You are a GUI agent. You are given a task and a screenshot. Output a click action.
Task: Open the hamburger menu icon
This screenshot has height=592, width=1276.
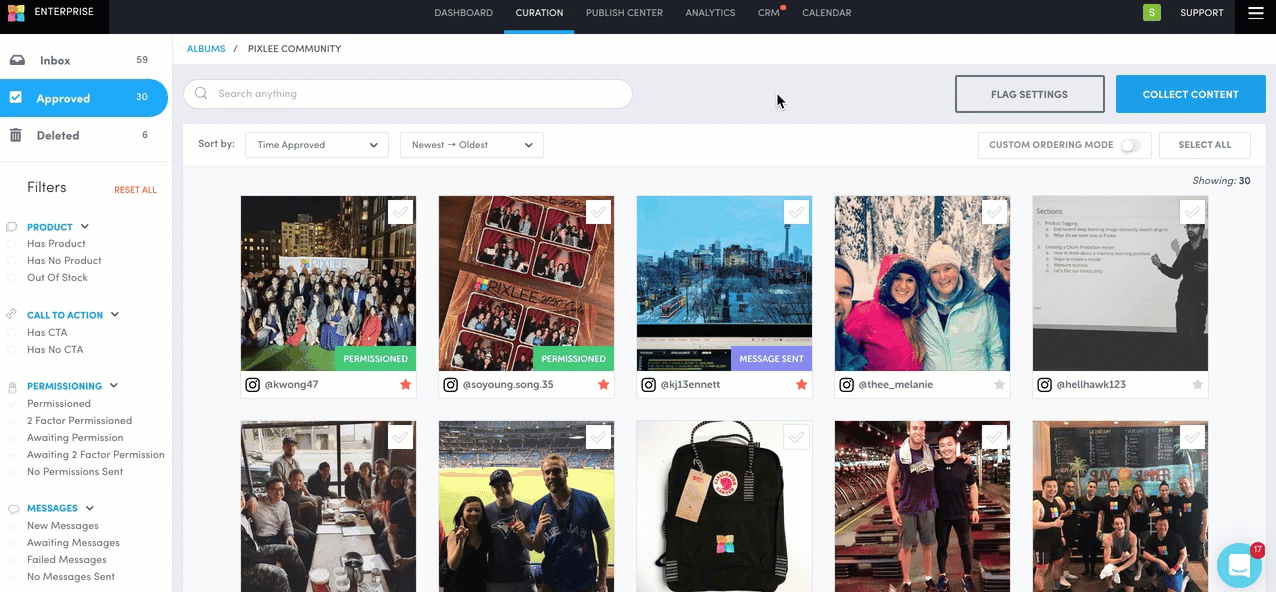coord(1256,13)
